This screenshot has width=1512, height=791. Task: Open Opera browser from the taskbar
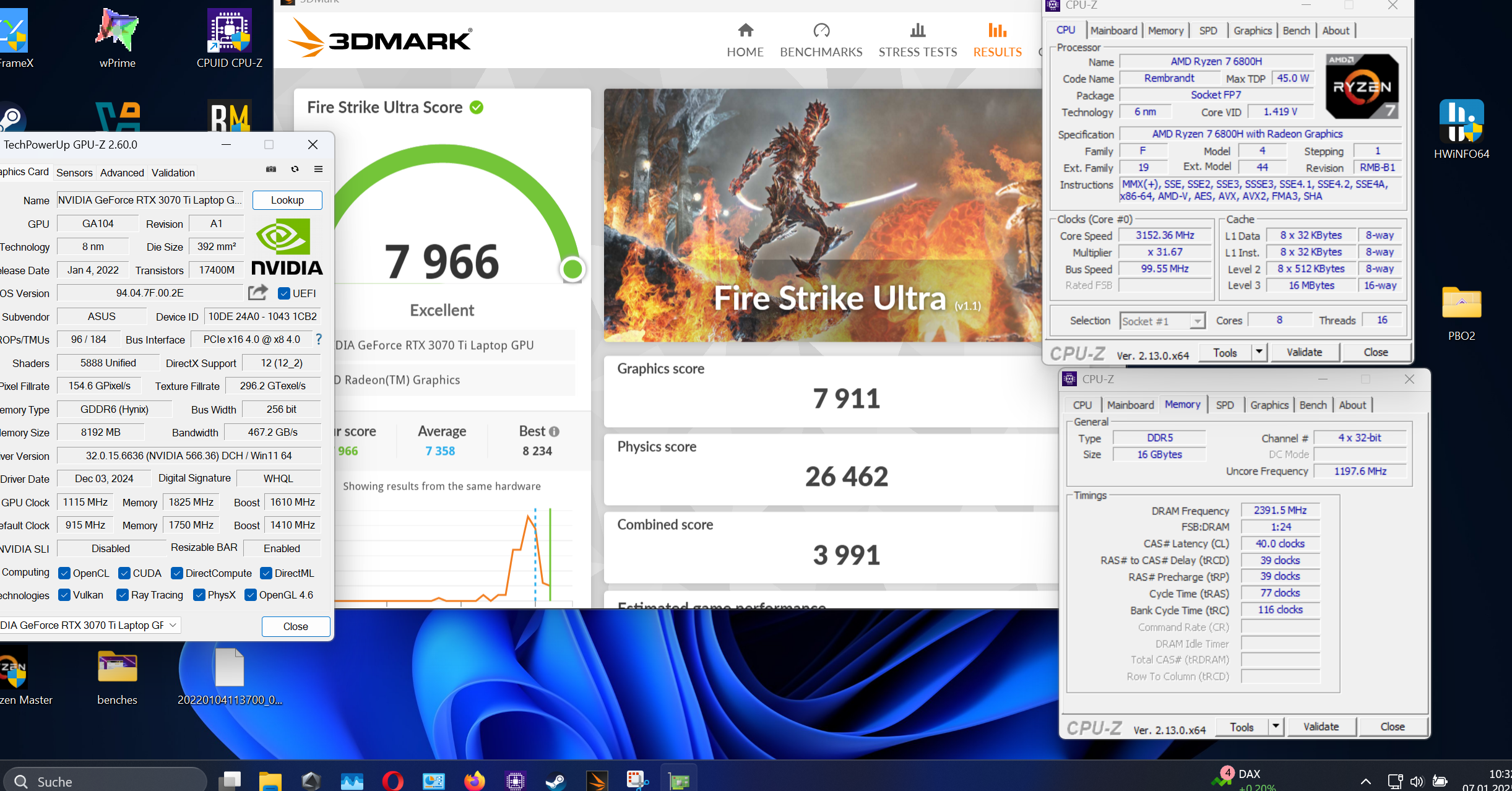(x=392, y=780)
